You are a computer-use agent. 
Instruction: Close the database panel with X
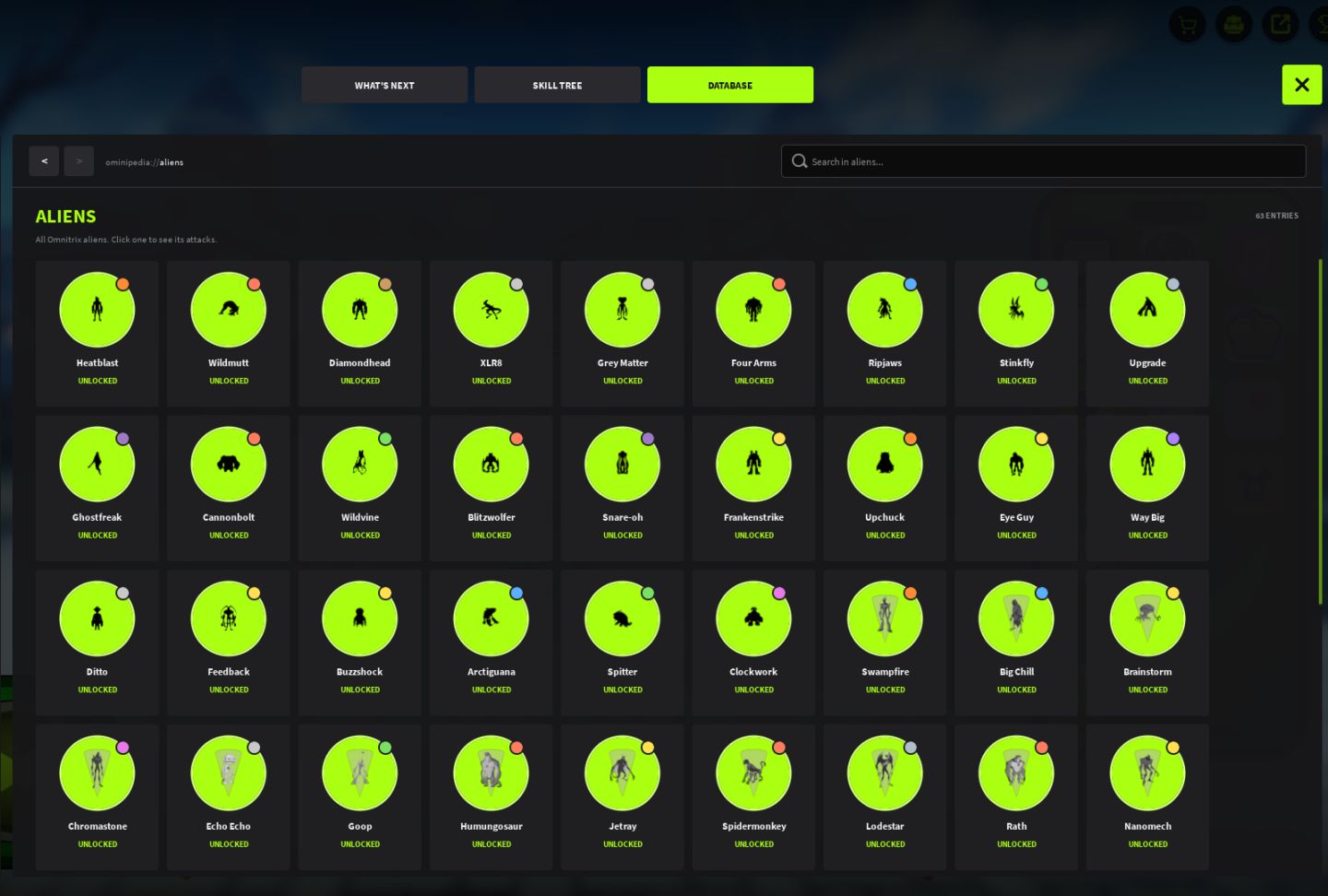(x=1302, y=85)
